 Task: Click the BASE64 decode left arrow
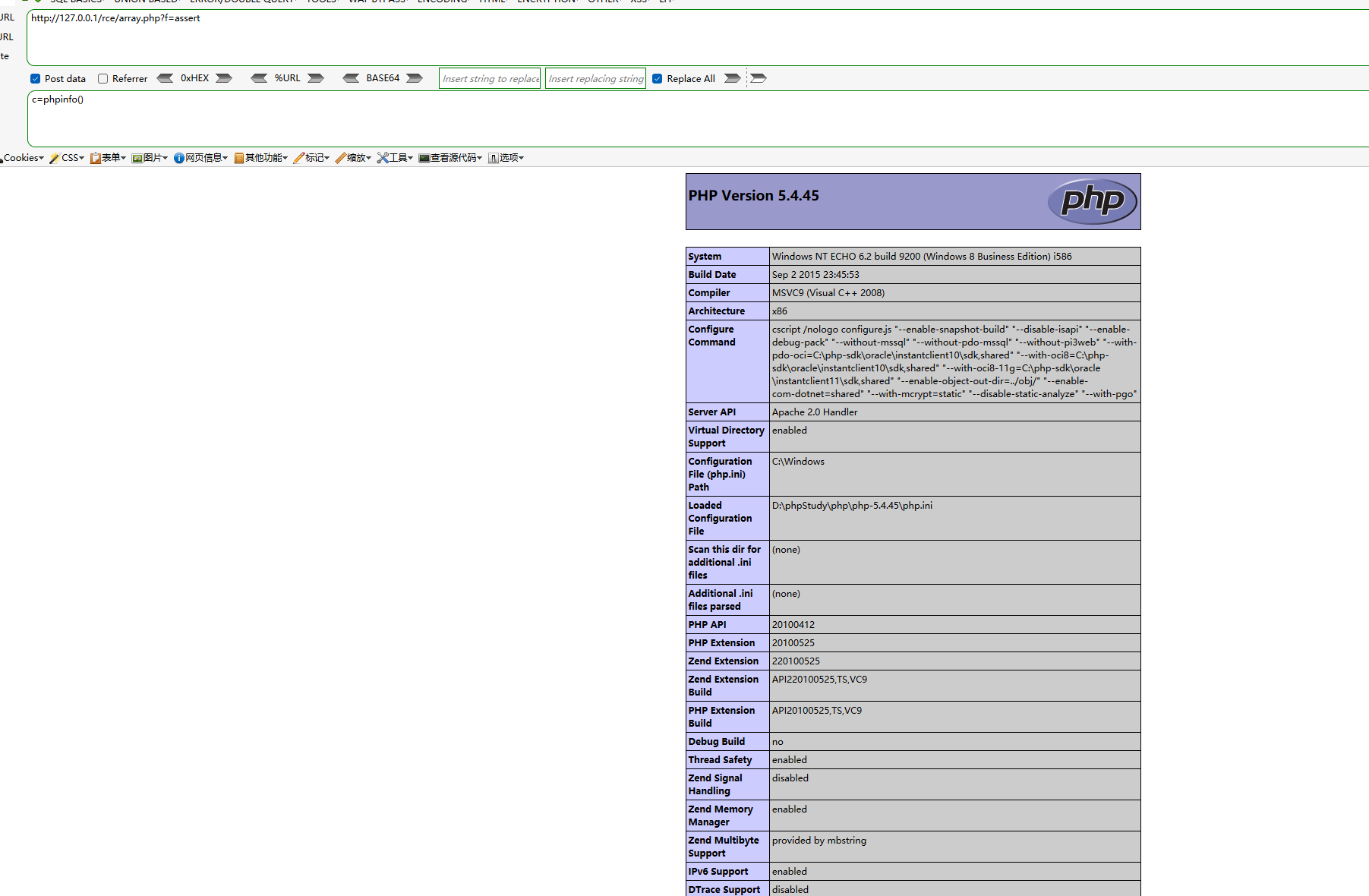[x=351, y=78]
